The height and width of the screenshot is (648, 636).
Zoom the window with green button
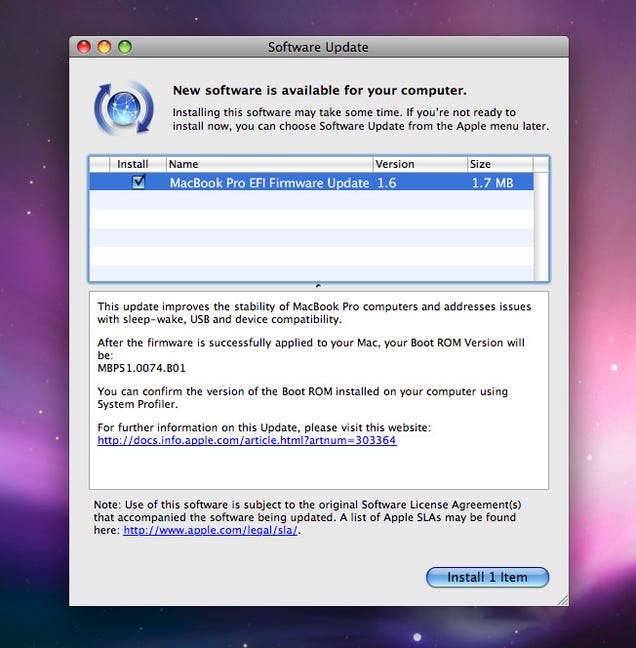click(125, 47)
